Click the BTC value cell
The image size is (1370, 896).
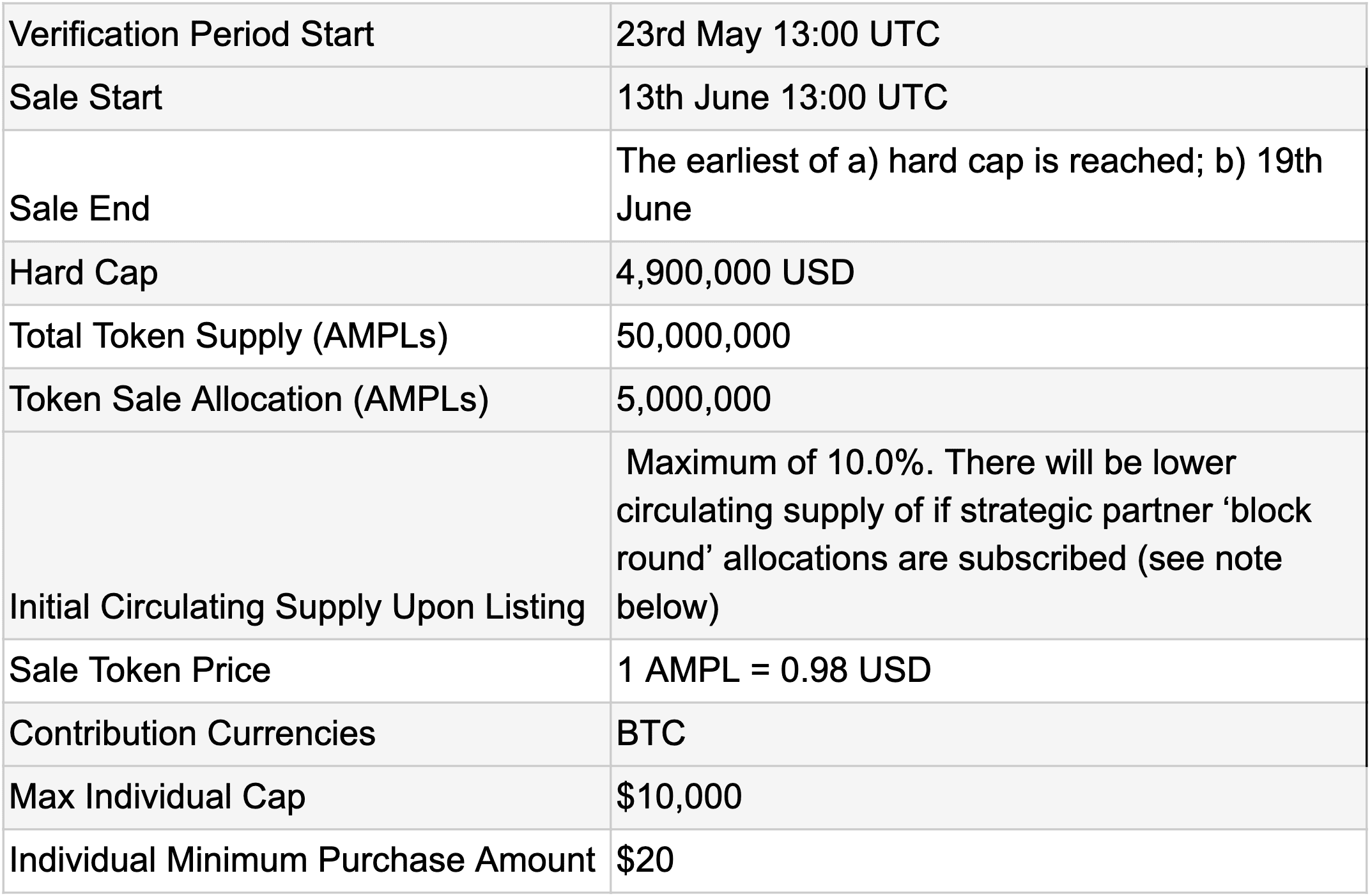point(989,734)
